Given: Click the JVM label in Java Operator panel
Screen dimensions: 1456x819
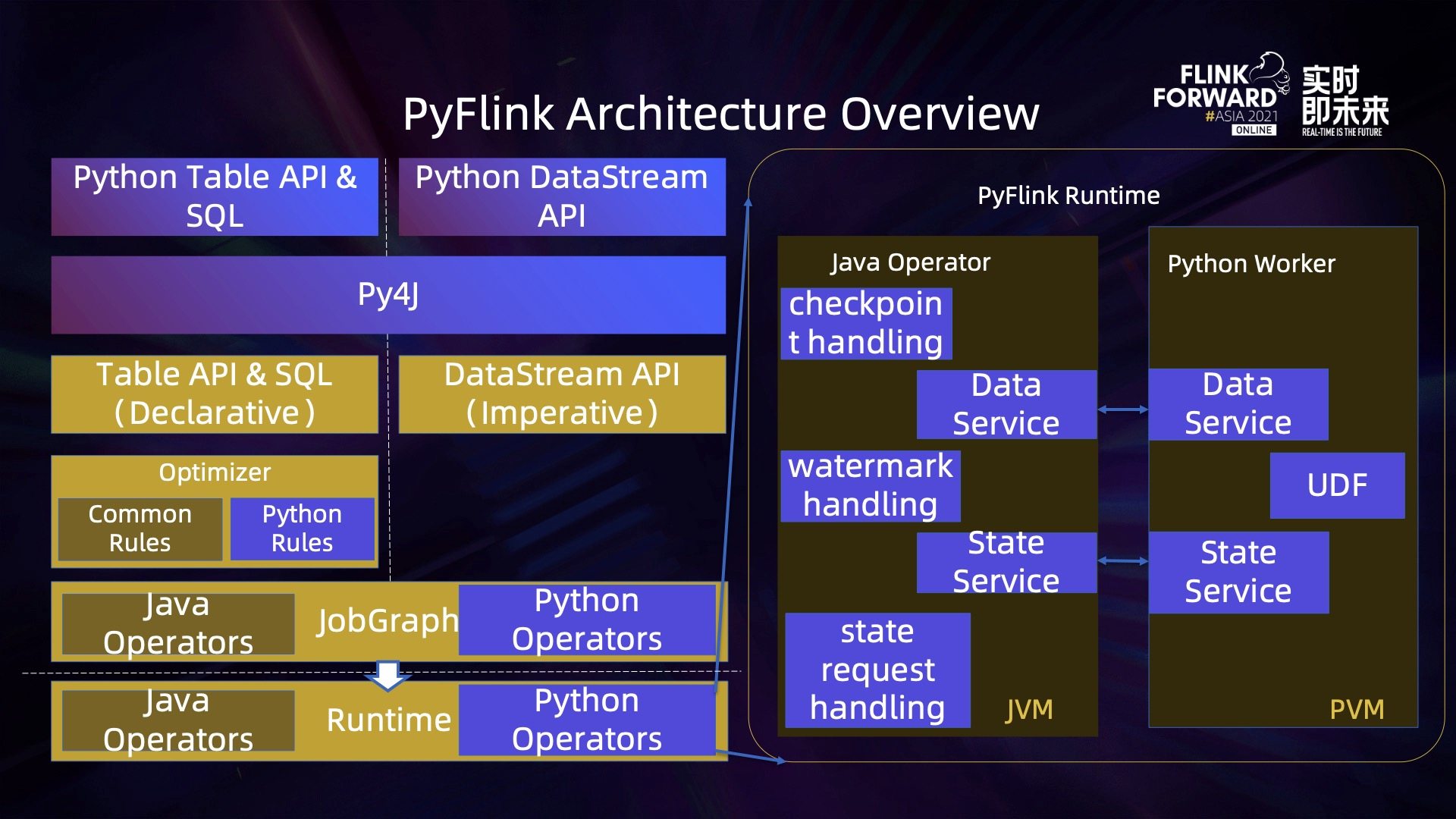Looking at the screenshot, I should [1029, 711].
